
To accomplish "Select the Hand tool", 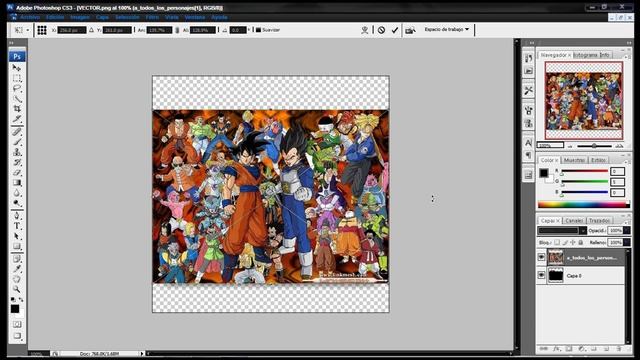I will click(x=17, y=279).
